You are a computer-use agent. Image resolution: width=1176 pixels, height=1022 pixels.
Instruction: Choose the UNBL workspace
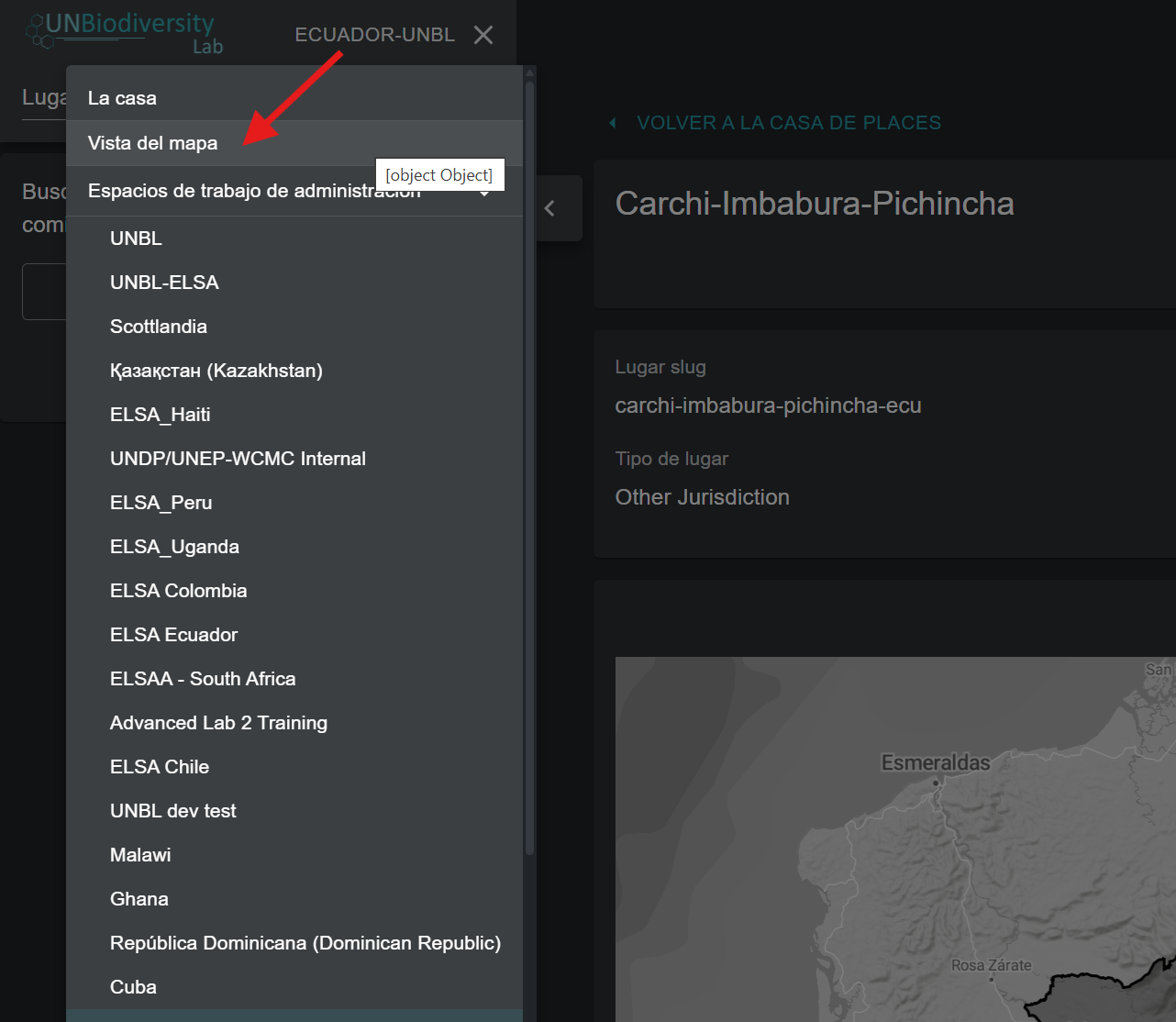coord(136,239)
